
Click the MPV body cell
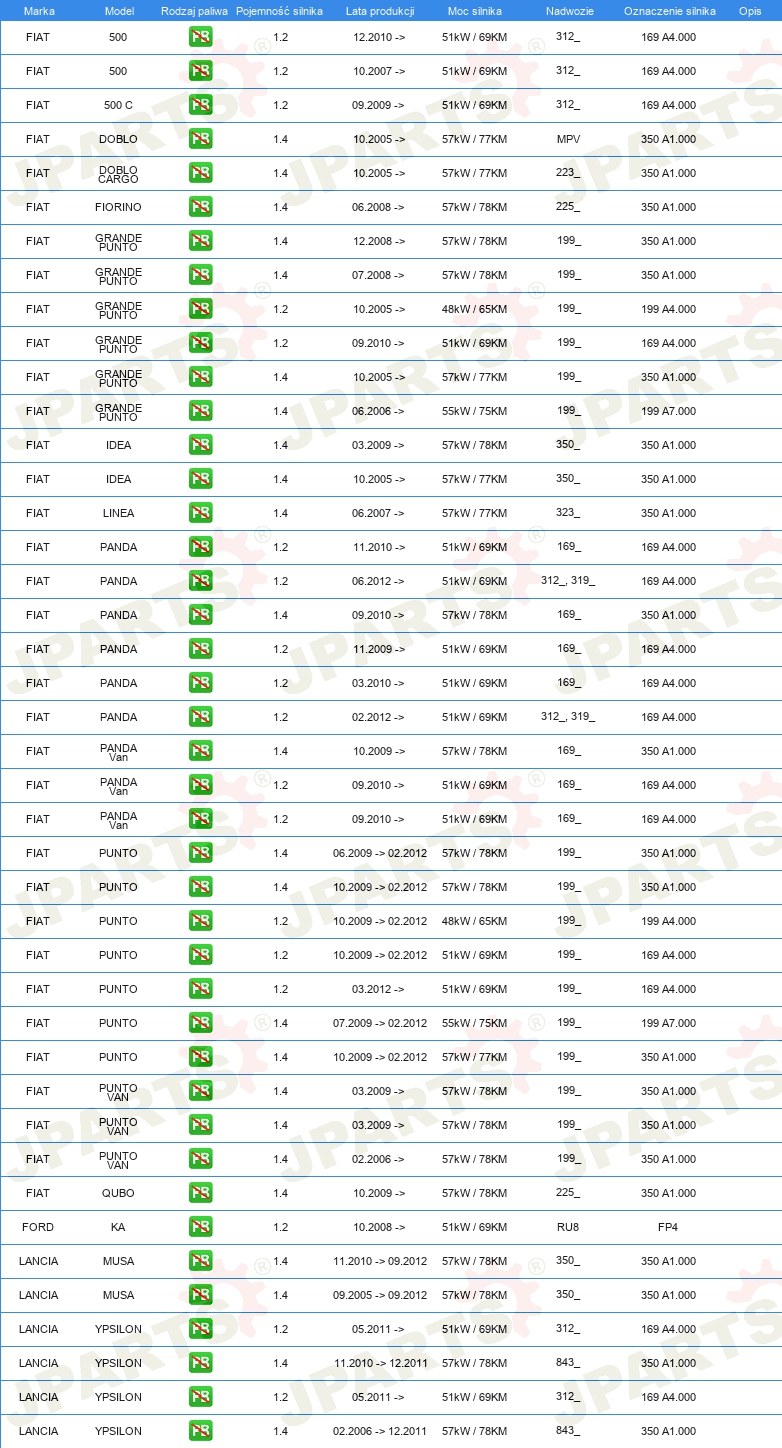click(x=568, y=139)
